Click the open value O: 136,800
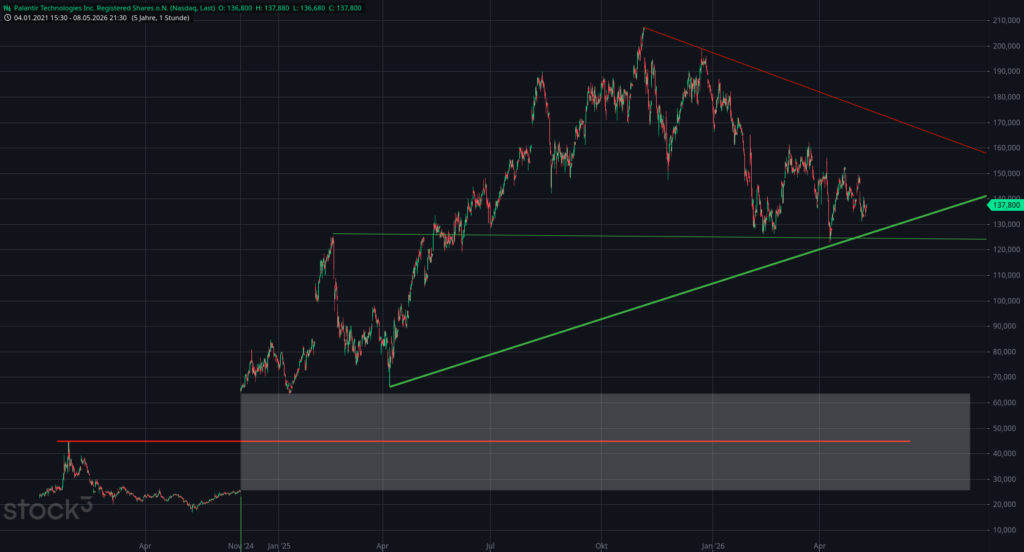The width and height of the screenshot is (1024, 552). coord(236,8)
